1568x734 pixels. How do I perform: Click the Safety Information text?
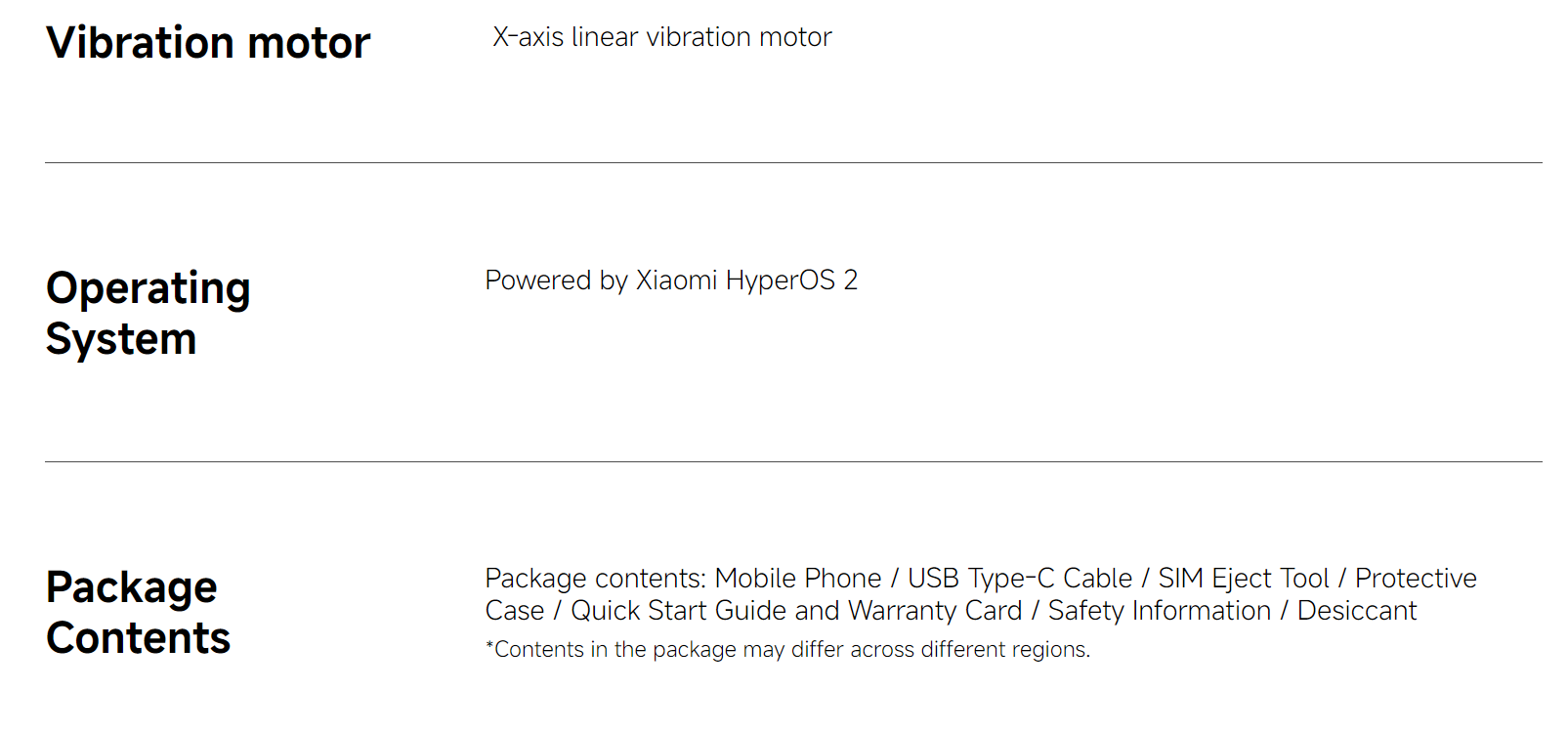point(1160,611)
